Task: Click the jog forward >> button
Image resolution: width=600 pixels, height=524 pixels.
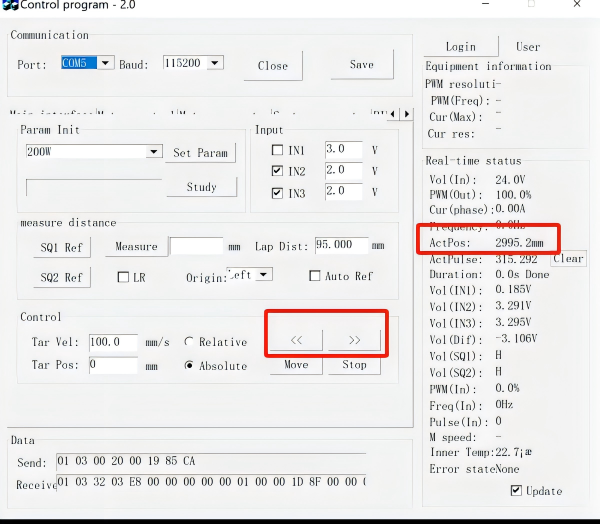Action: 354,340
